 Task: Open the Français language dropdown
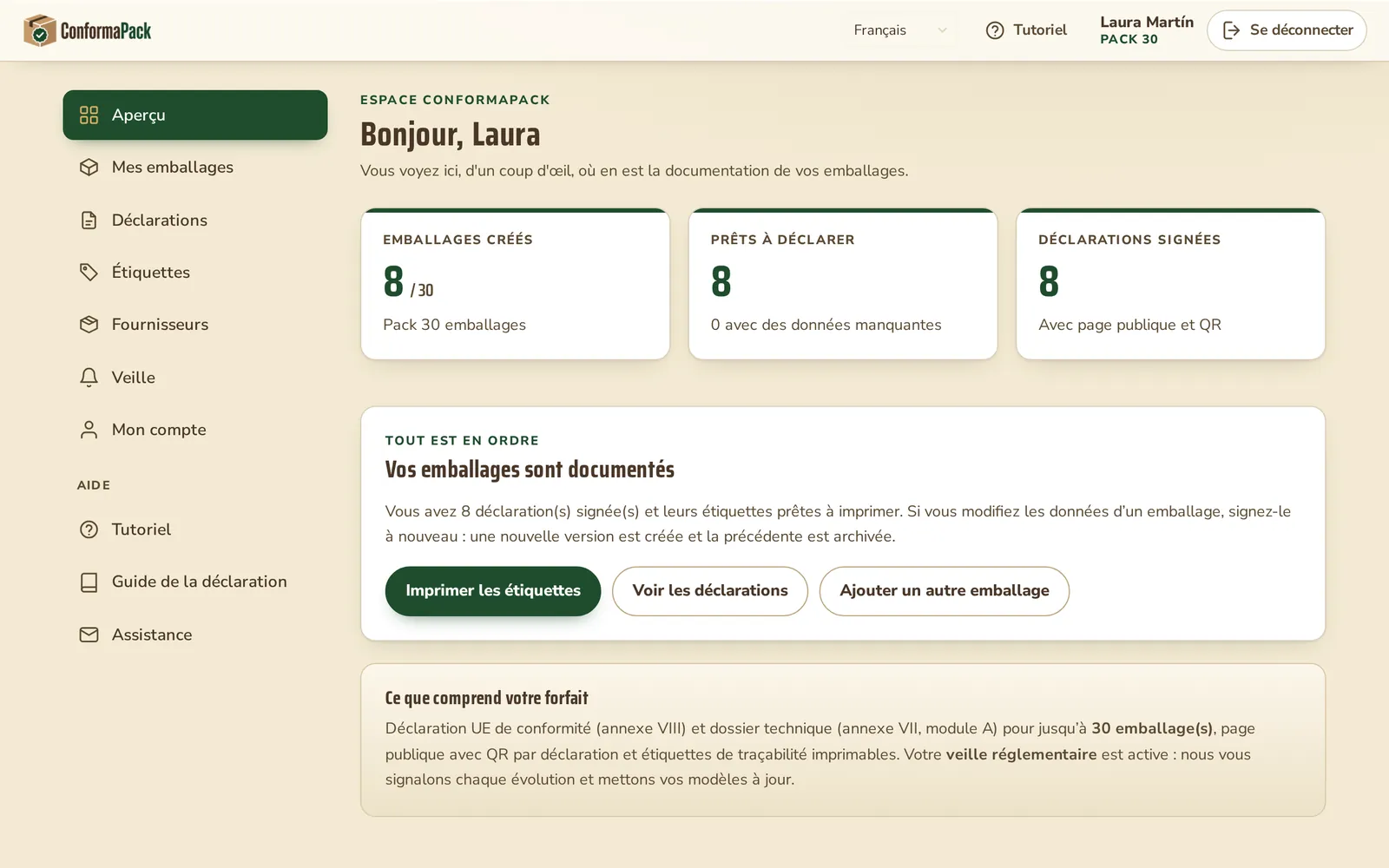(899, 30)
